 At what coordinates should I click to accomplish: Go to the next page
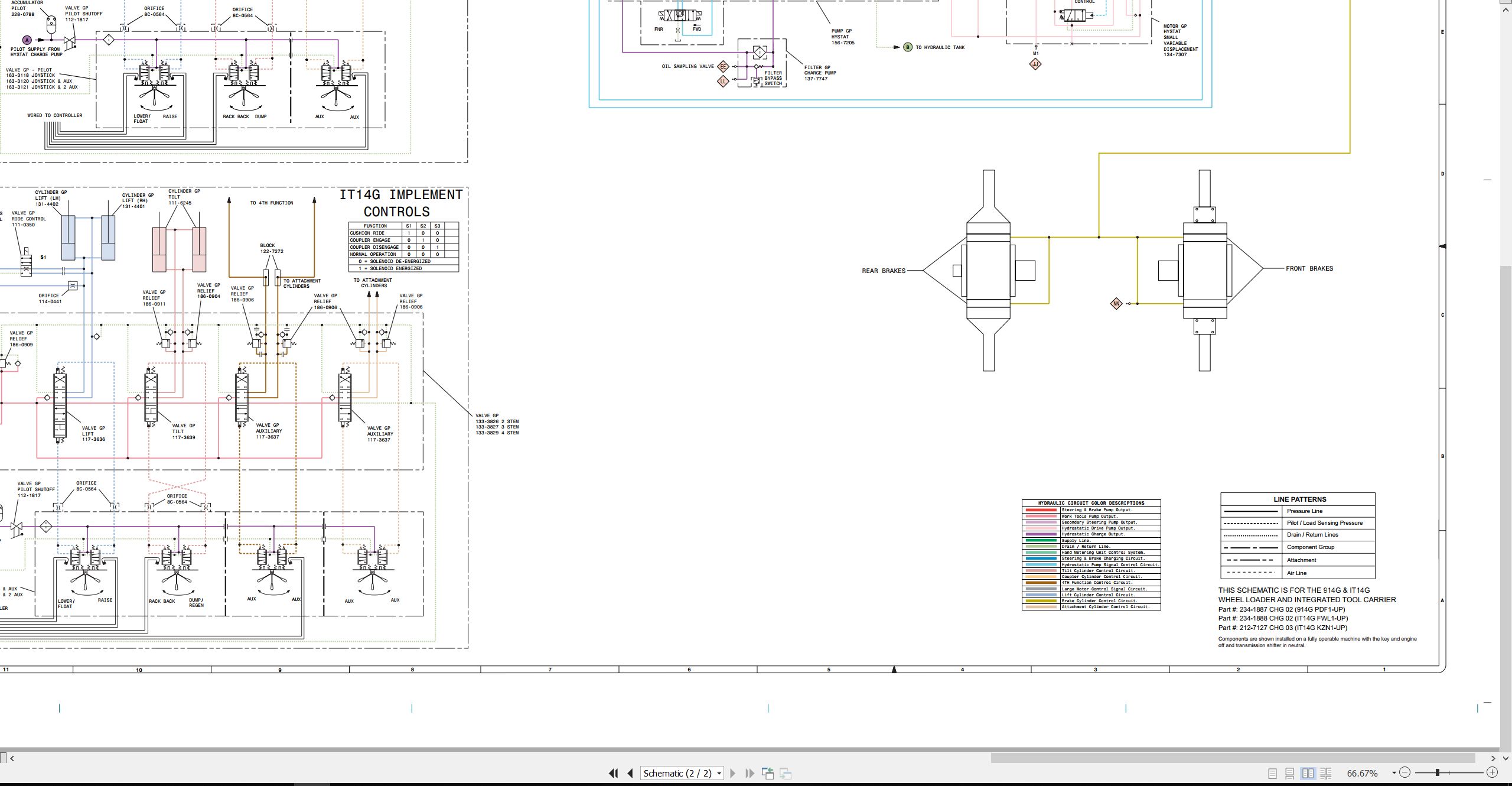point(733,773)
